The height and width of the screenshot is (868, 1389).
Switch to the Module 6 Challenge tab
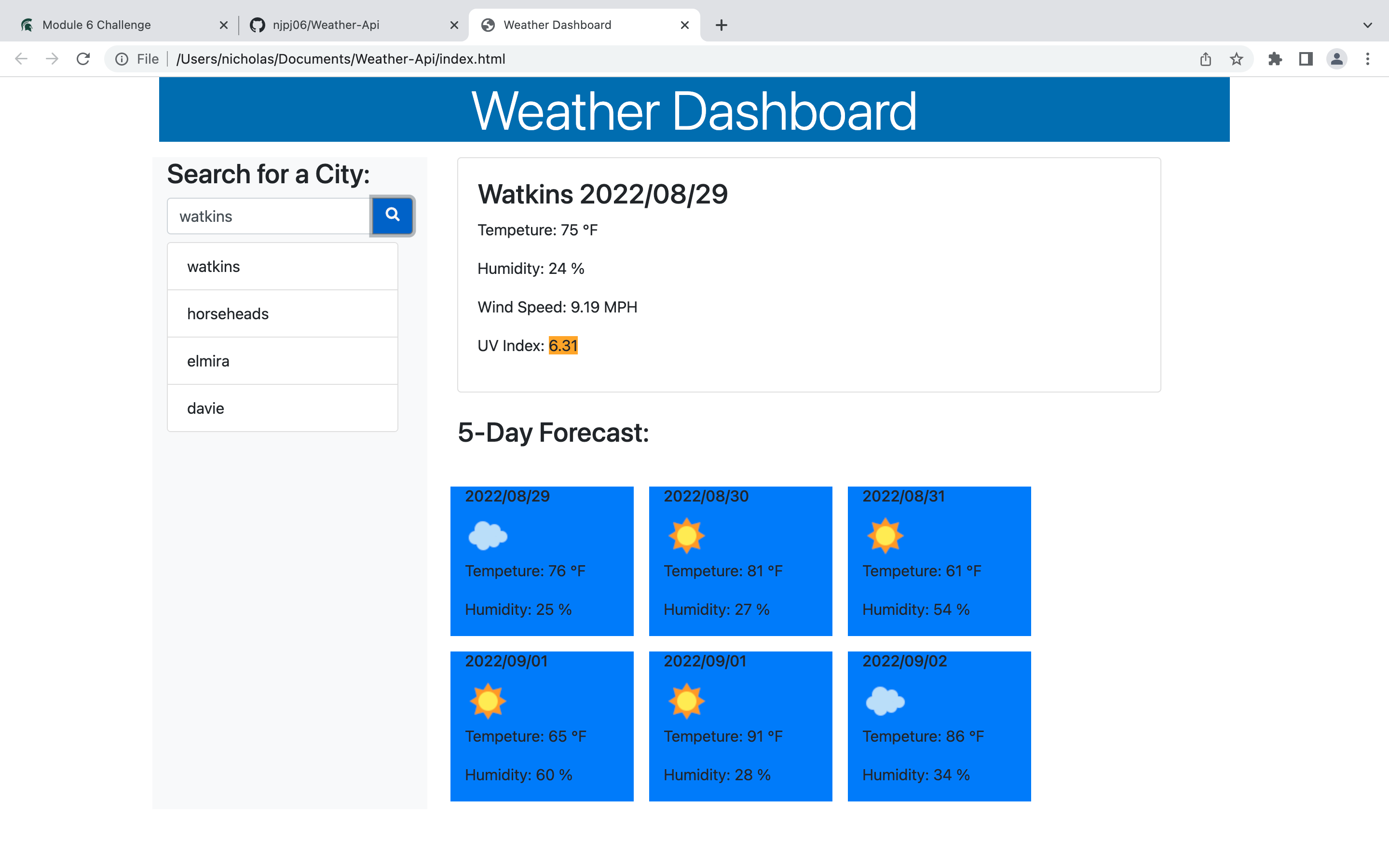coord(97,25)
